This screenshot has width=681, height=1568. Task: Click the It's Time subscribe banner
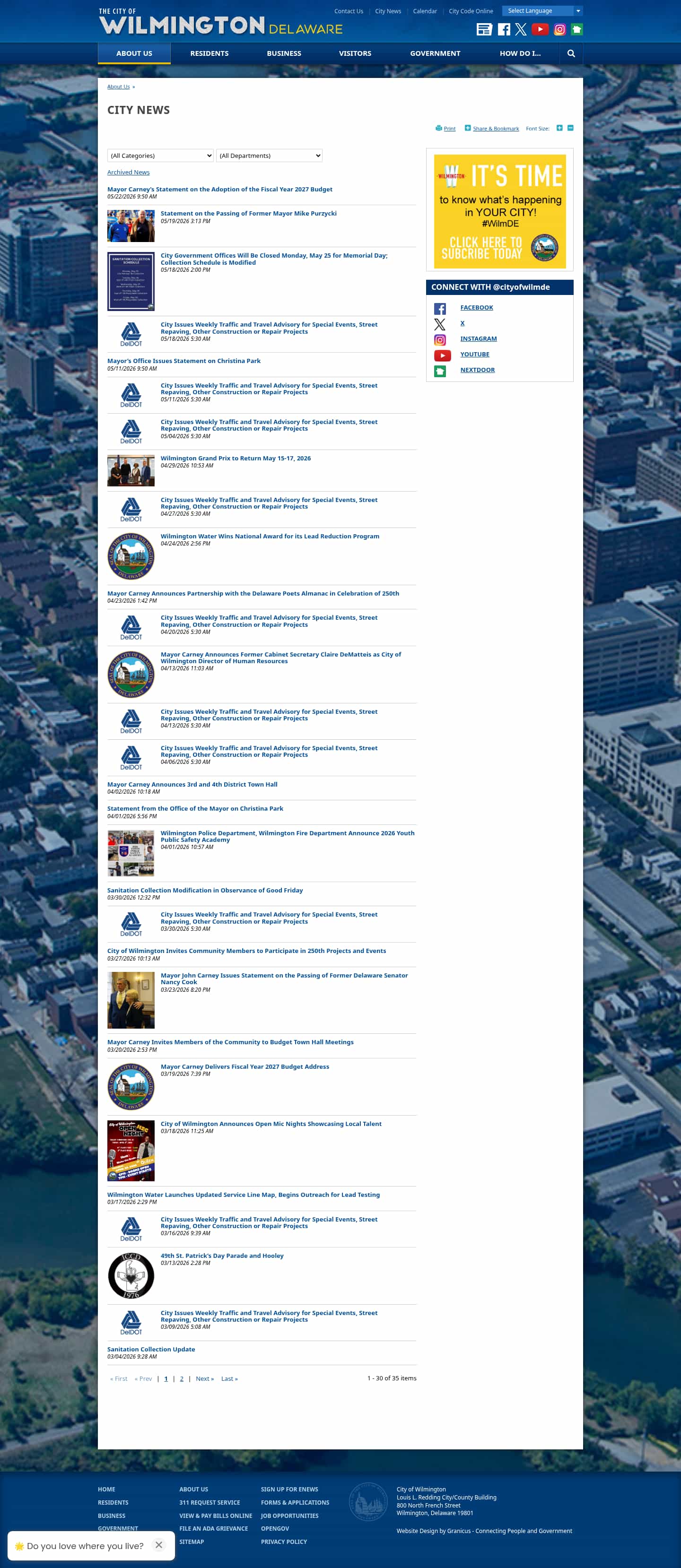(x=499, y=211)
